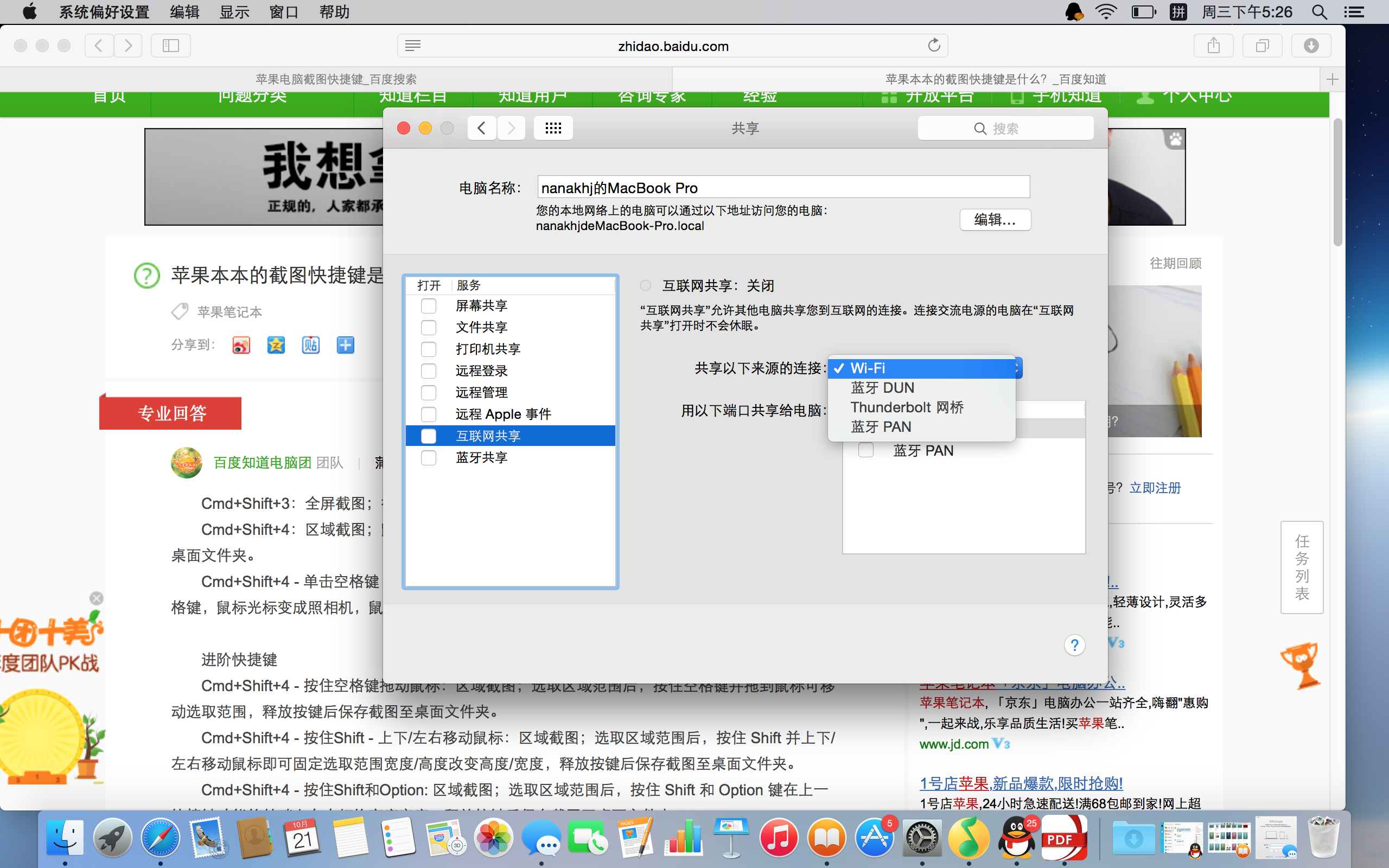
Task: Open Messages app in Dock
Action: tap(540, 838)
